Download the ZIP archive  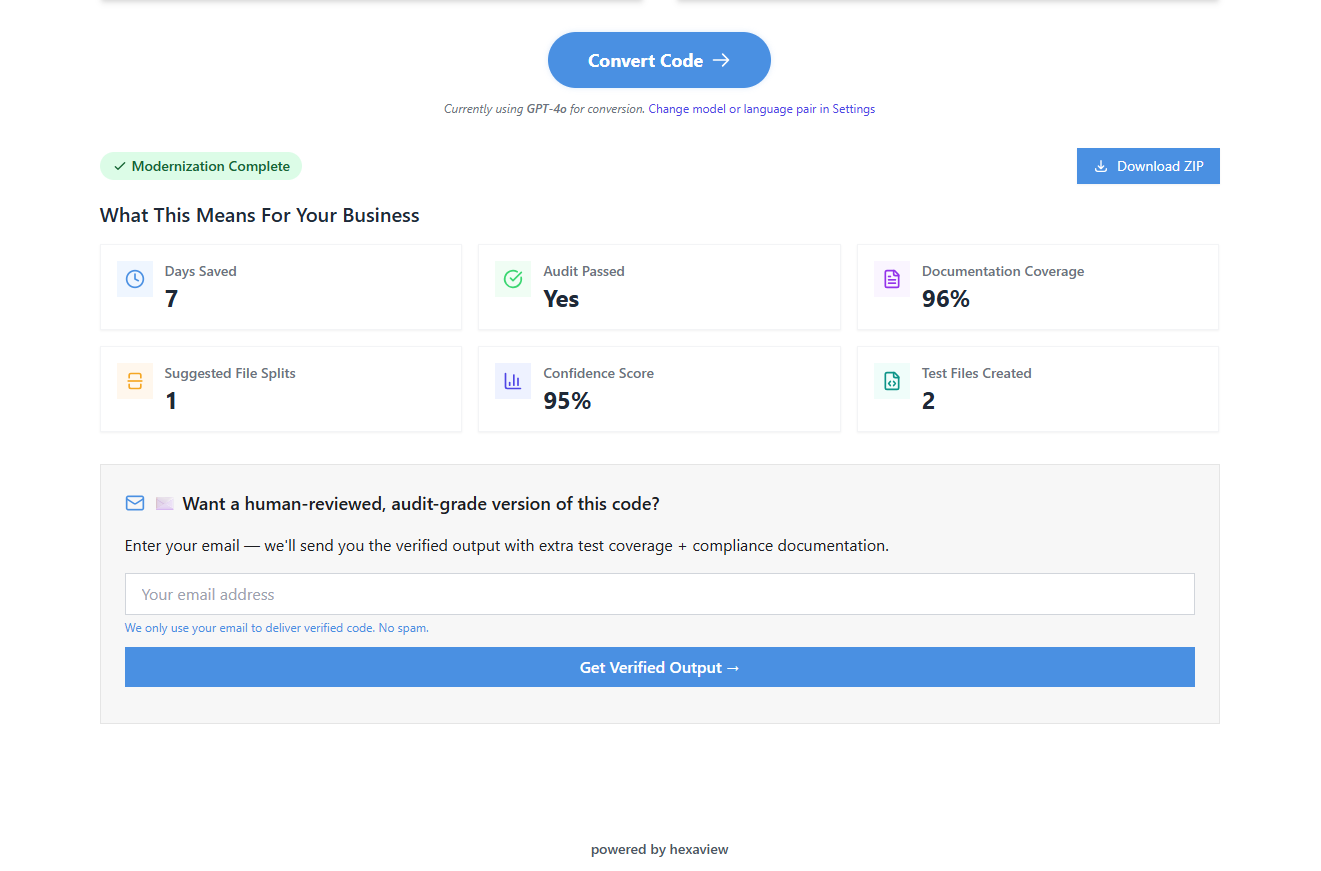click(x=1148, y=166)
